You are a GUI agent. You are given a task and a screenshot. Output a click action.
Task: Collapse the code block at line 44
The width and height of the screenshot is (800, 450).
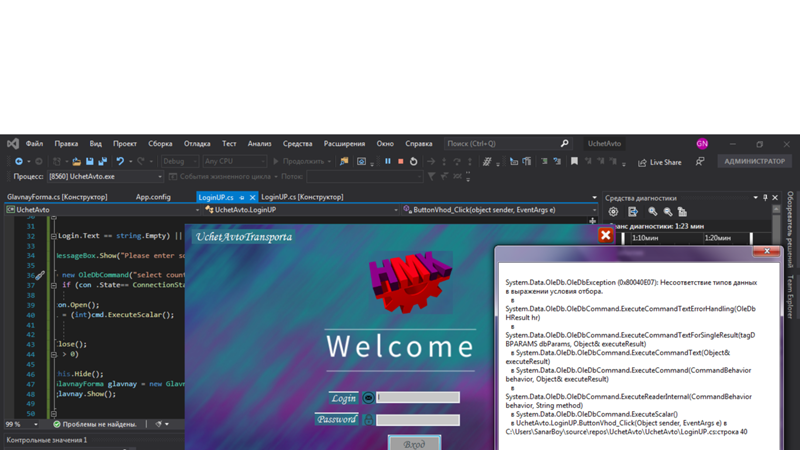click(x=54, y=355)
